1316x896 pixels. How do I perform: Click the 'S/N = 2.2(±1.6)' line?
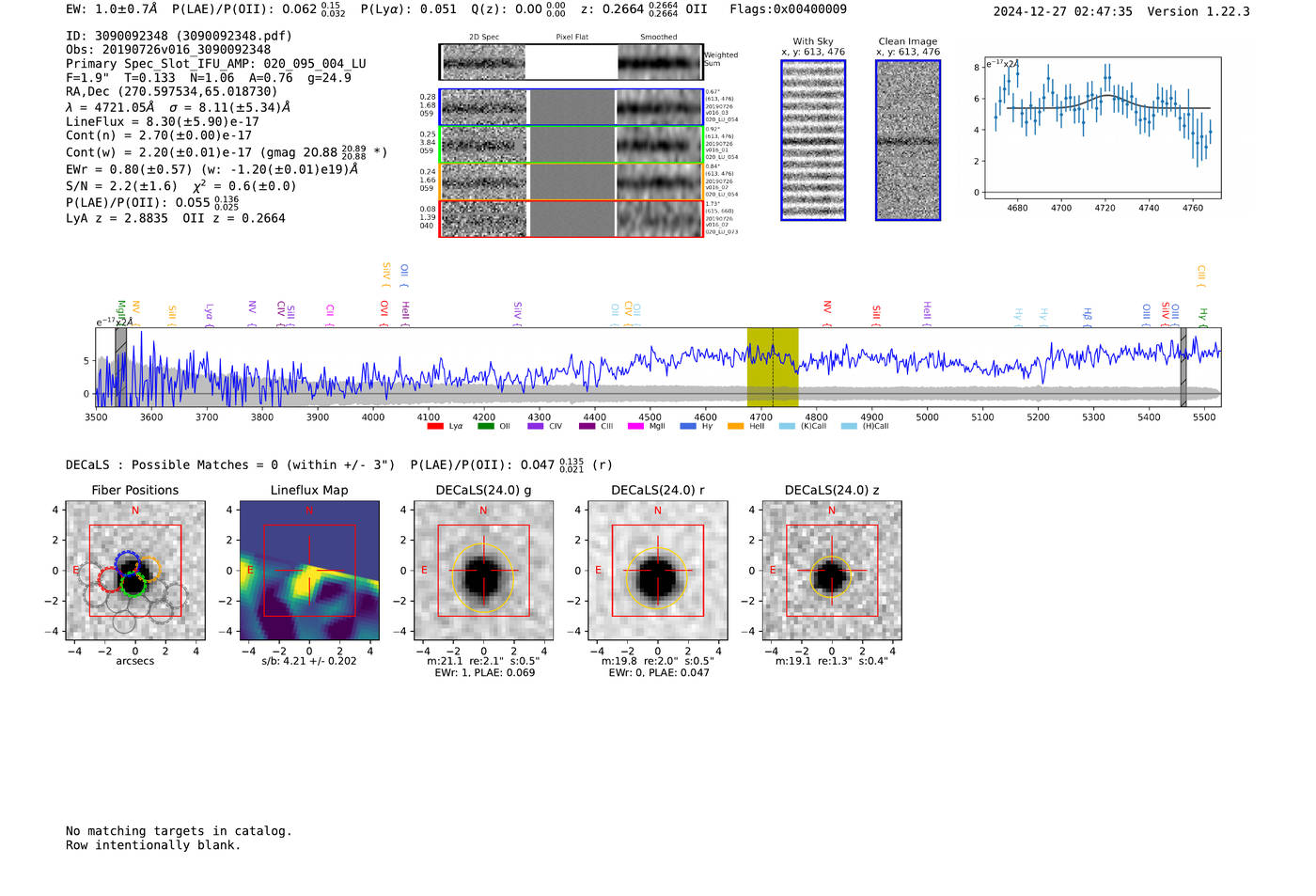point(121,186)
